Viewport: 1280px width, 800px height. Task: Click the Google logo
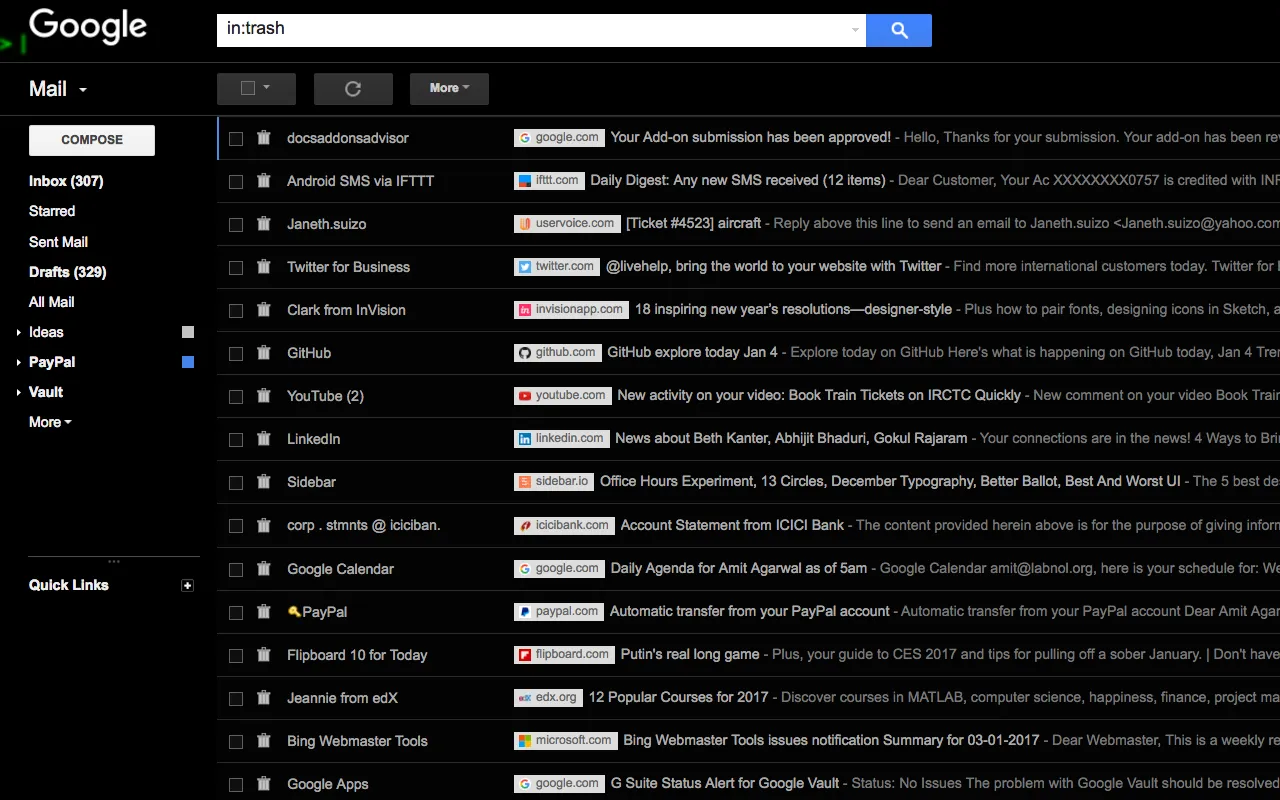tap(88, 26)
